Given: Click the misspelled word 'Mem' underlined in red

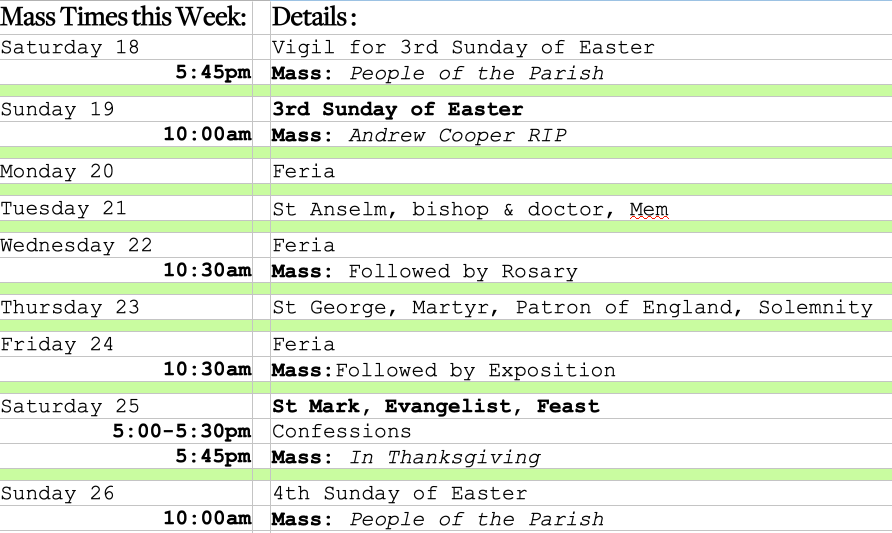Looking at the screenshot, I should (648, 210).
